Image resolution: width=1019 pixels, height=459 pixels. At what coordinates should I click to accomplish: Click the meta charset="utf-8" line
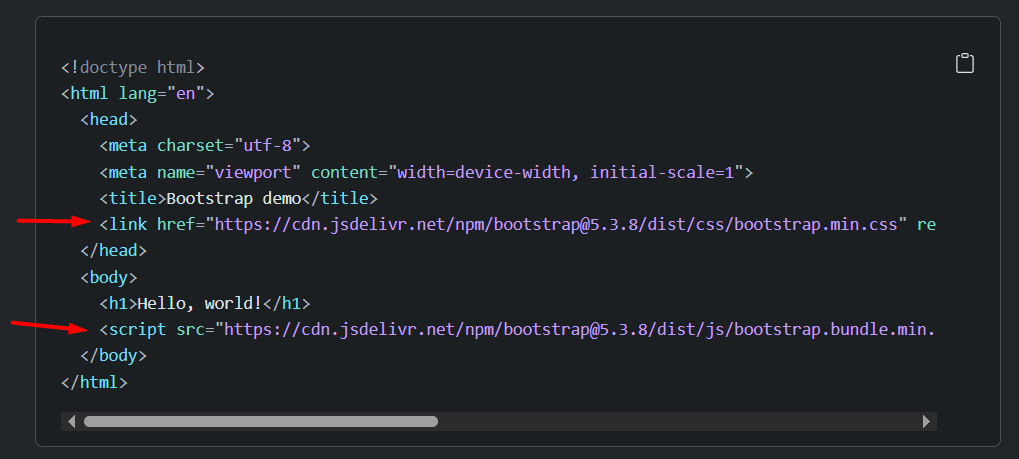205,146
